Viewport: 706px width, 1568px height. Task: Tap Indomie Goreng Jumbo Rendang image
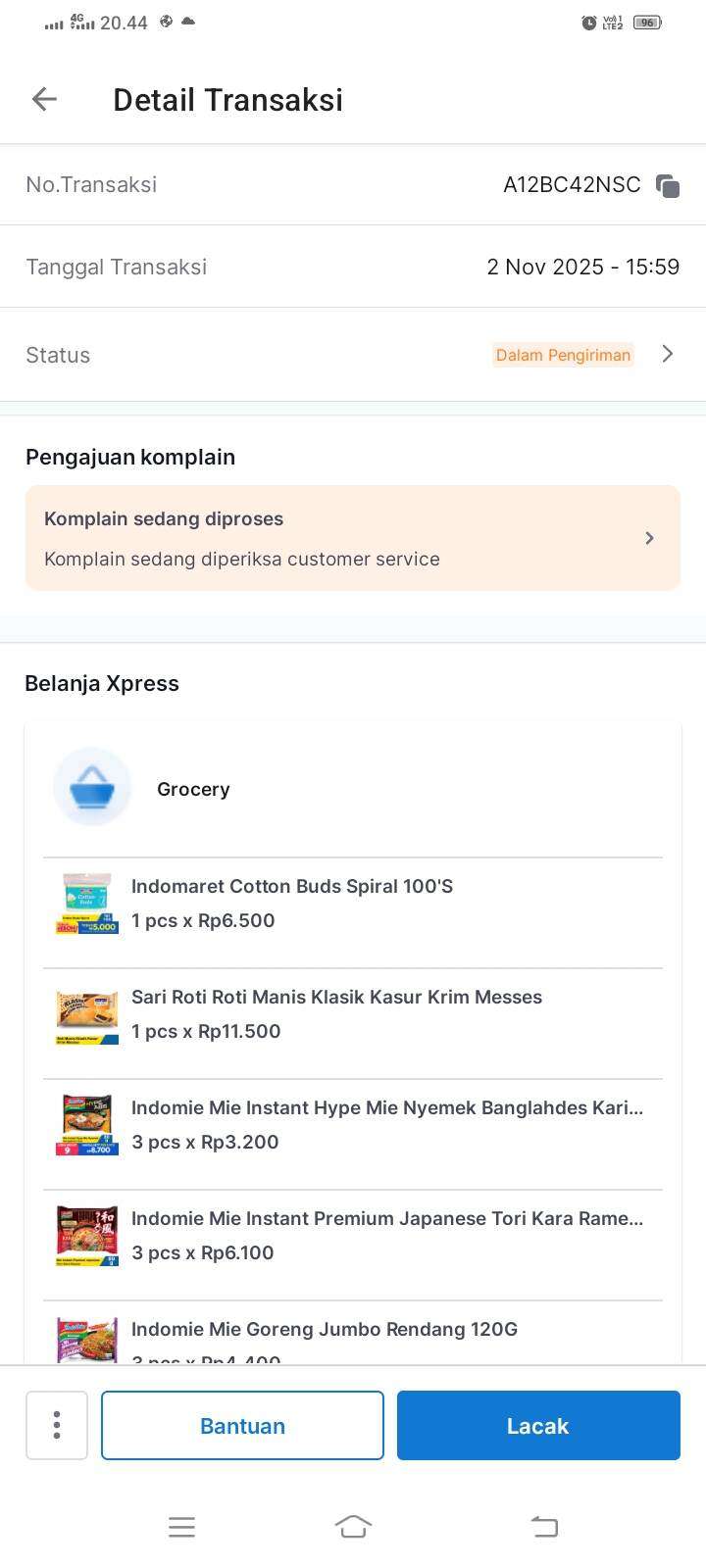(x=87, y=1340)
